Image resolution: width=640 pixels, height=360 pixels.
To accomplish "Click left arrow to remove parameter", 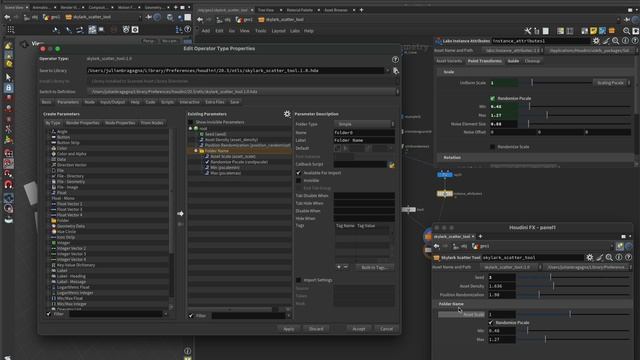I will click(x=180, y=224).
